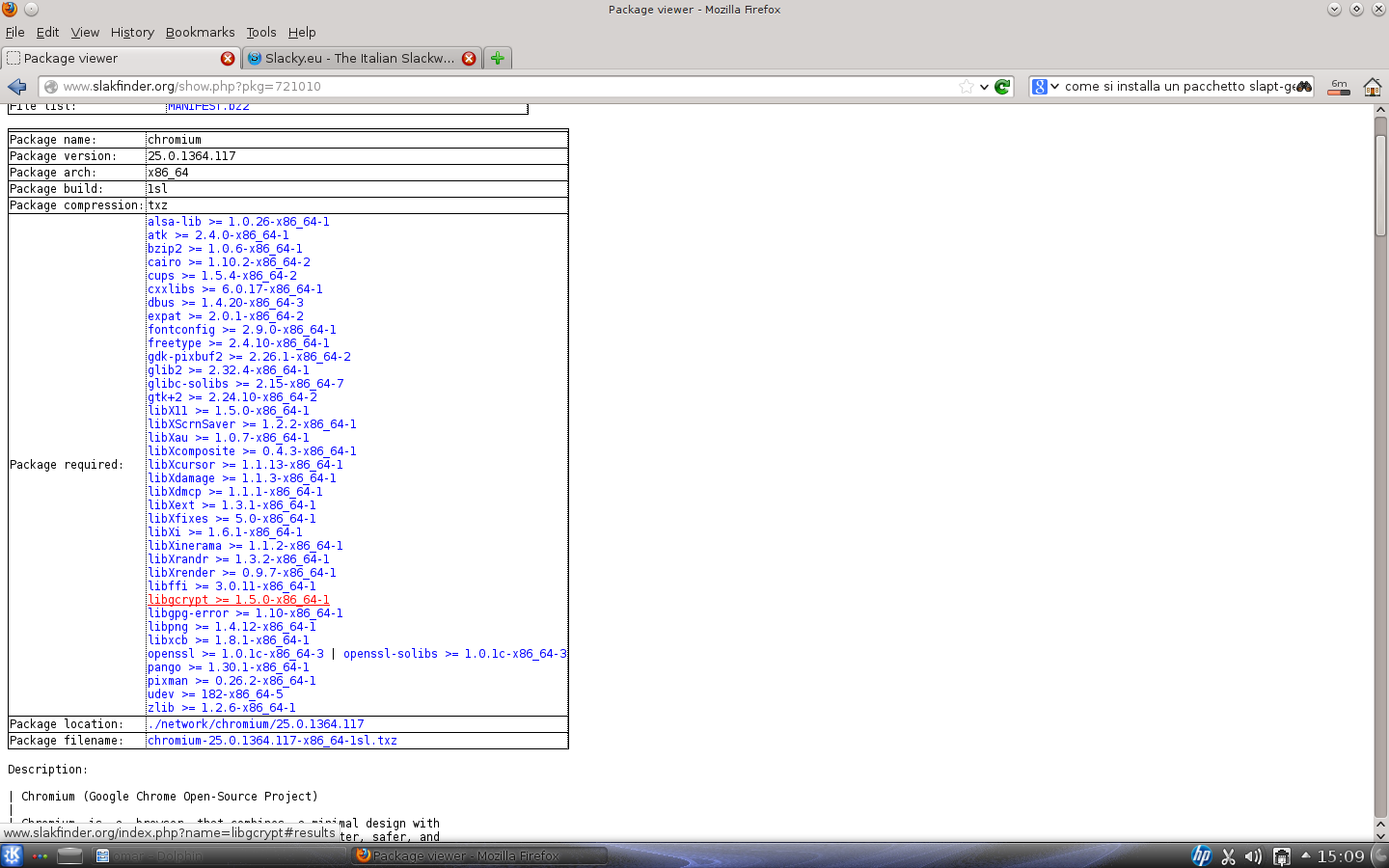Open the device notifier panel icon

click(69, 855)
